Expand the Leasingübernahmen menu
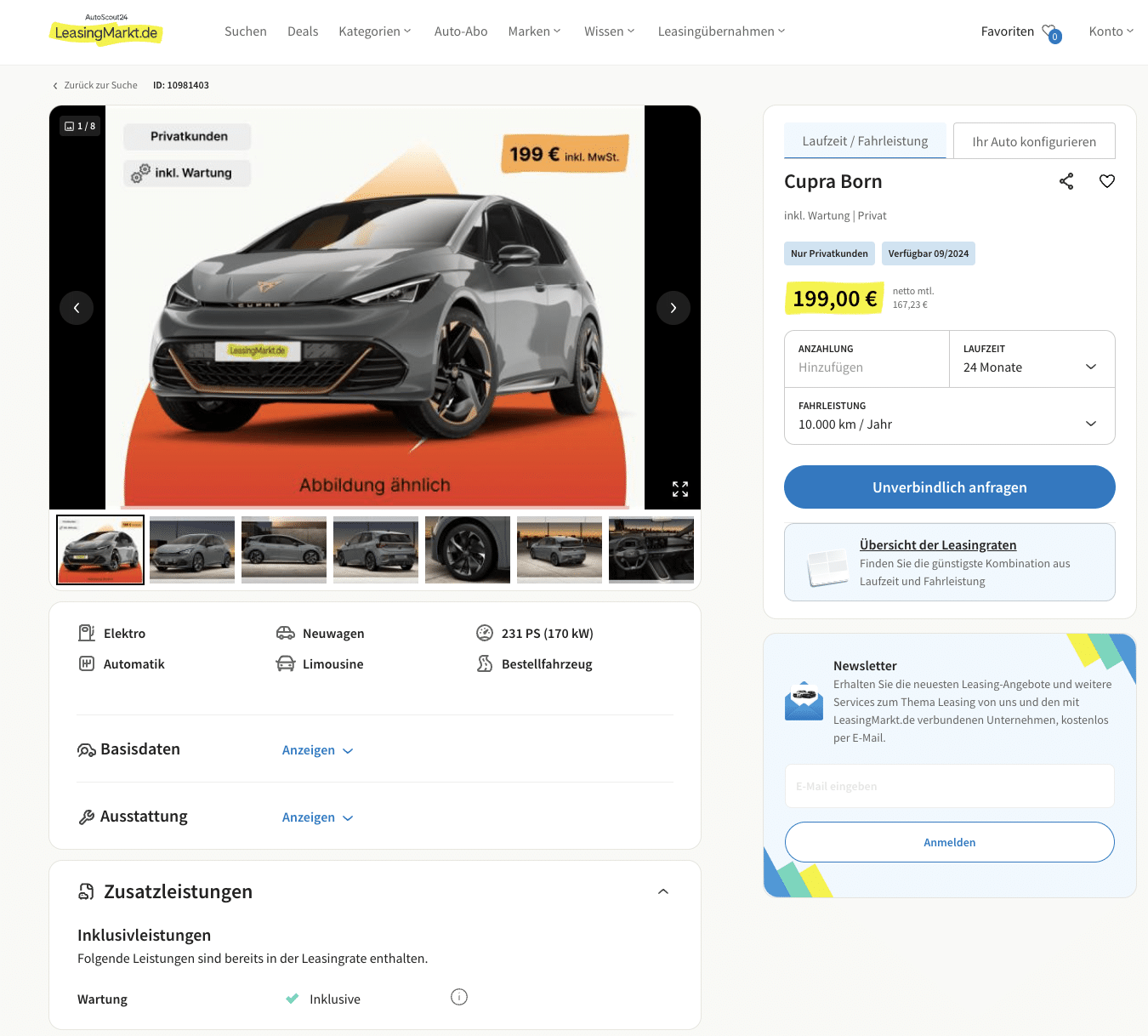The width and height of the screenshot is (1148, 1036). (x=722, y=31)
